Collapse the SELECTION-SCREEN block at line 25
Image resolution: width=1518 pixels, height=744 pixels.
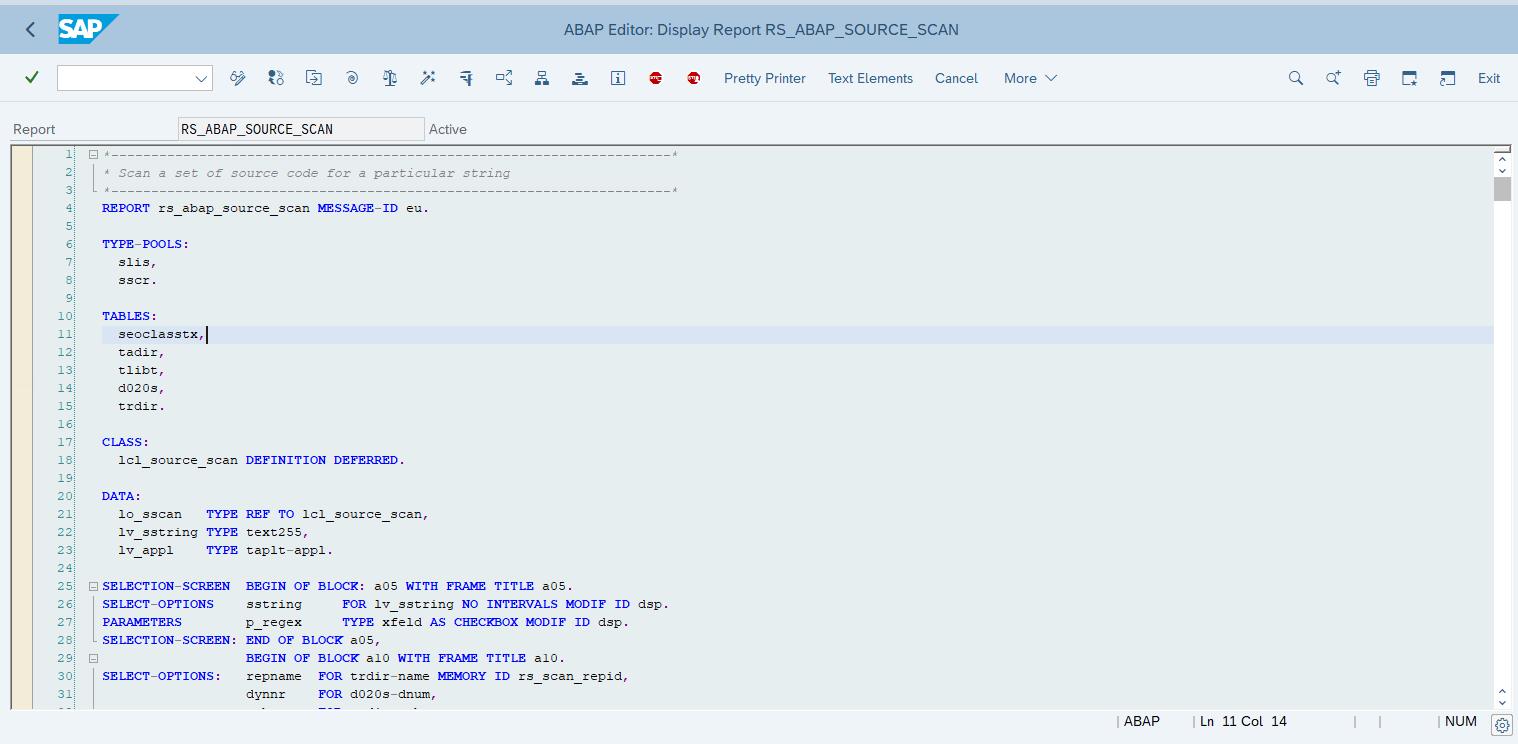[x=93, y=586]
